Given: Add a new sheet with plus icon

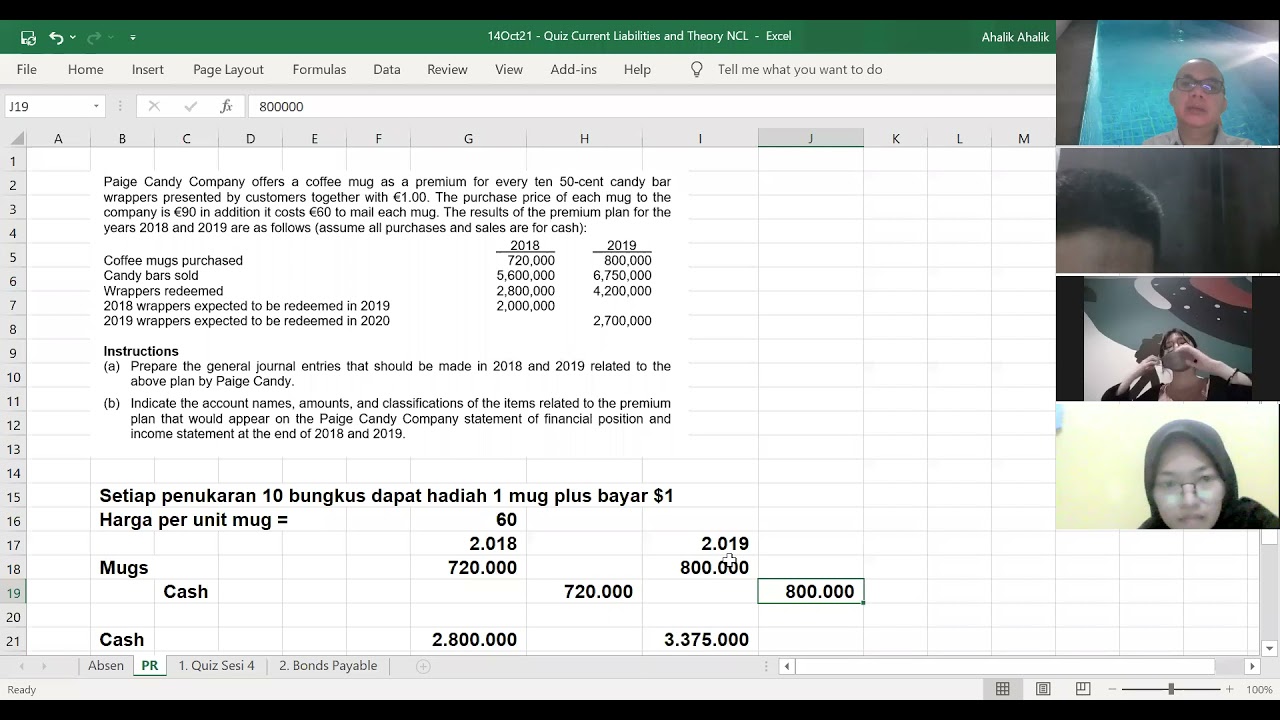Looking at the screenshot, I should click(x=423, y=666).
